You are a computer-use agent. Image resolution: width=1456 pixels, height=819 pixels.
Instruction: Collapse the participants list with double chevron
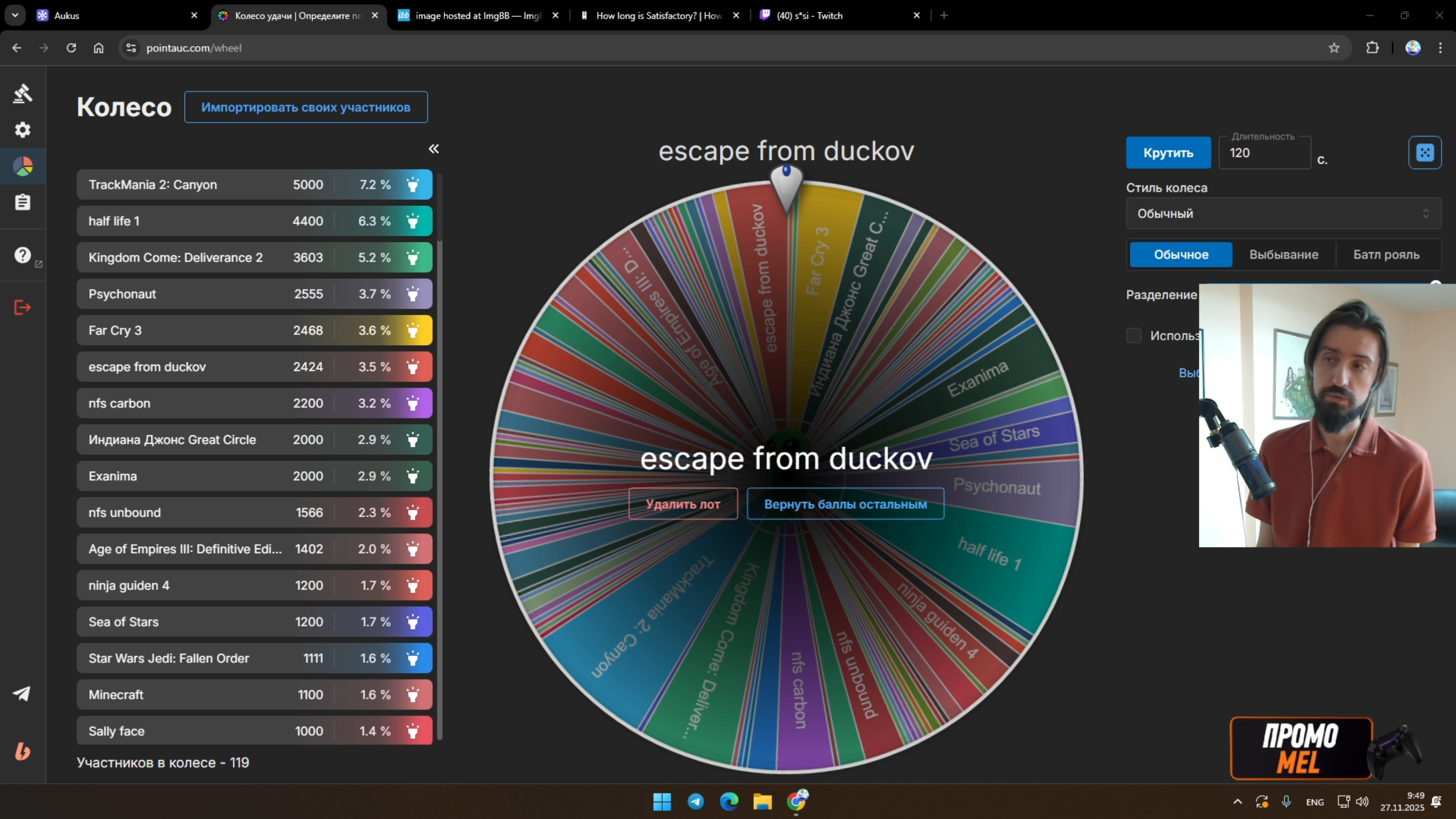(434, 149)
